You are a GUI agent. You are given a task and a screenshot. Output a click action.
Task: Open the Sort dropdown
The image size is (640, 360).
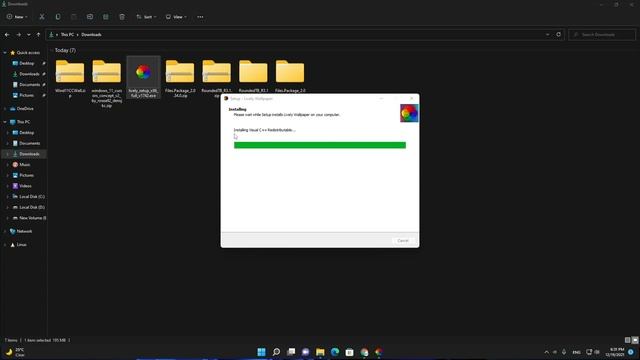146,17
